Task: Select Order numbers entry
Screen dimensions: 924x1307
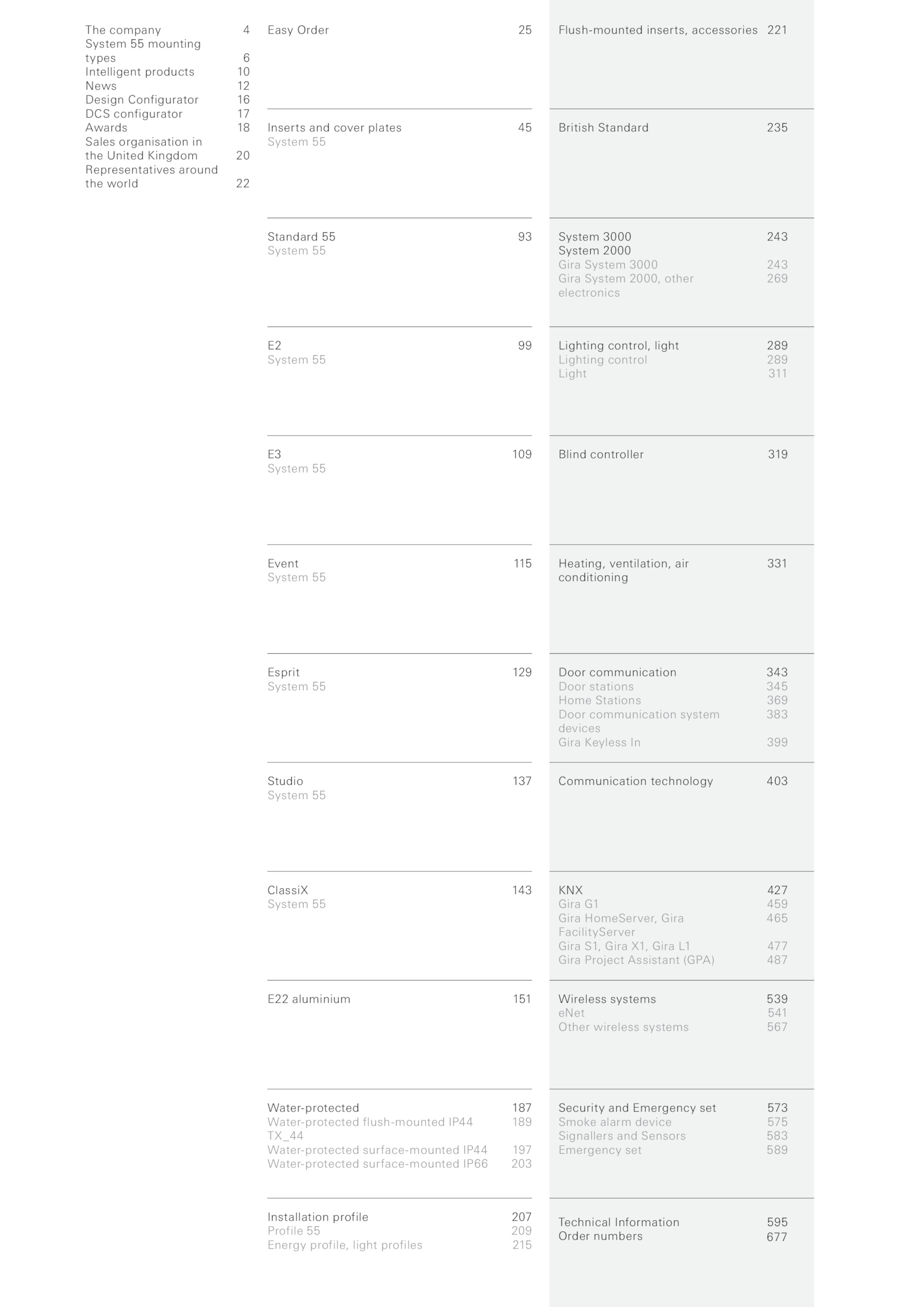Action: click(601, 1236)
